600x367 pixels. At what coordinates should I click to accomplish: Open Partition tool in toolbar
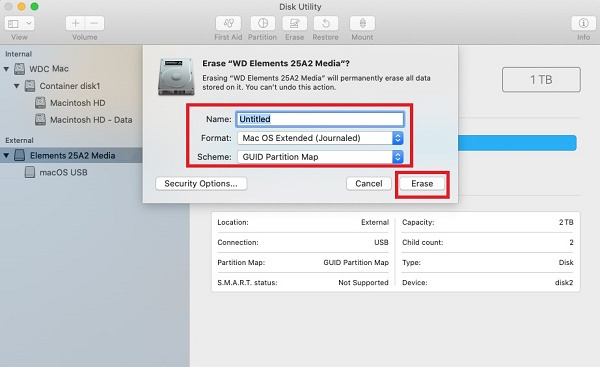coord(263,24)
